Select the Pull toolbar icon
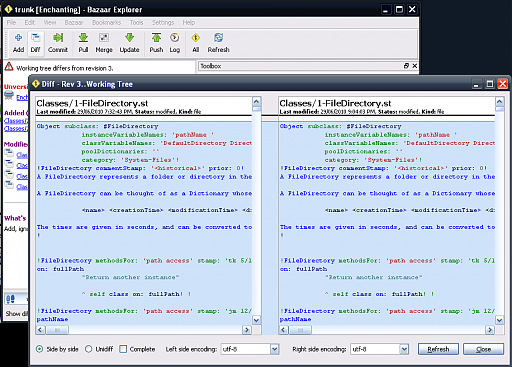This screenshot has height=367, width=512. pos(83,43)
